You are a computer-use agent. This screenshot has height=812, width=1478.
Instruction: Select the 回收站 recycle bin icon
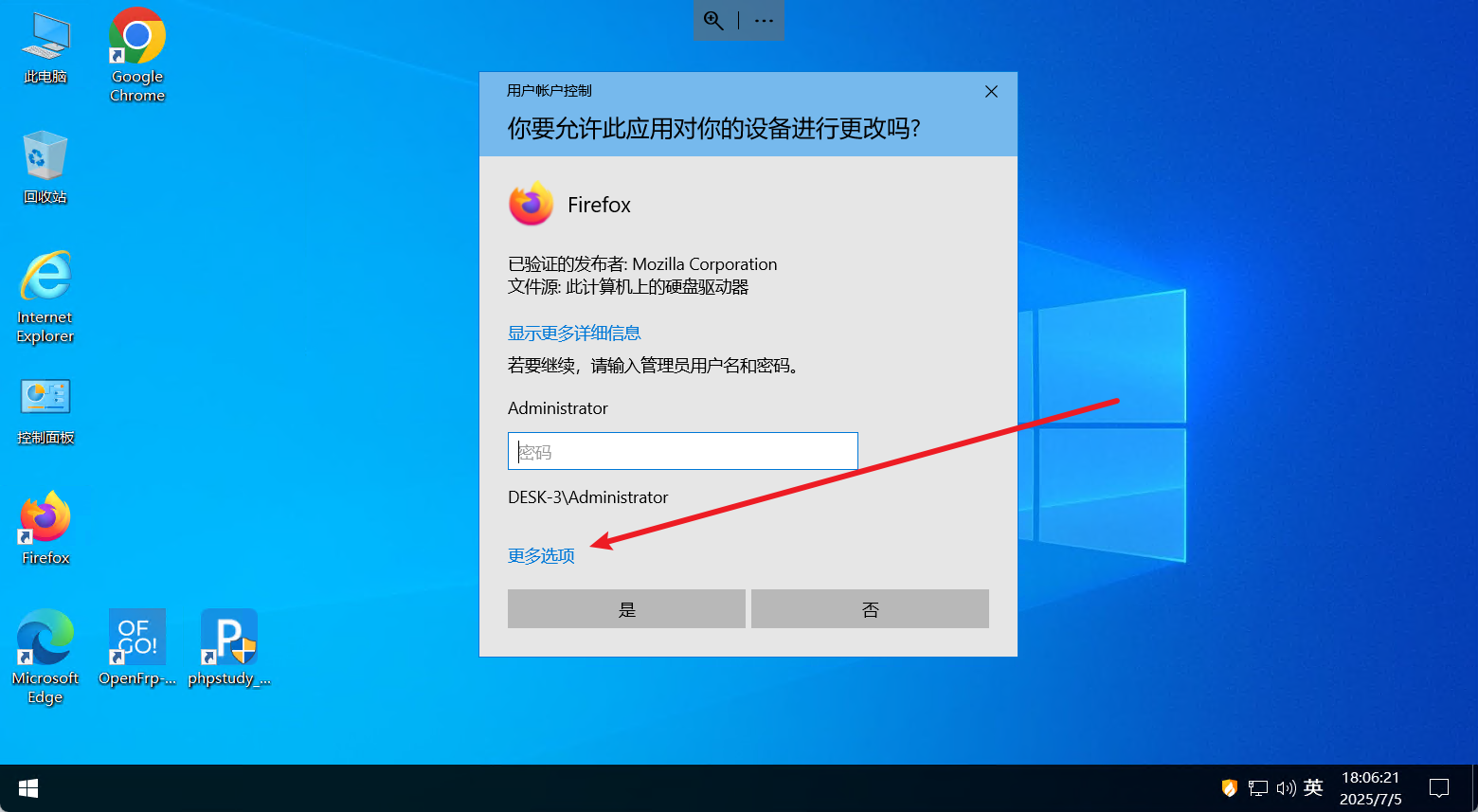click(45, 168)
